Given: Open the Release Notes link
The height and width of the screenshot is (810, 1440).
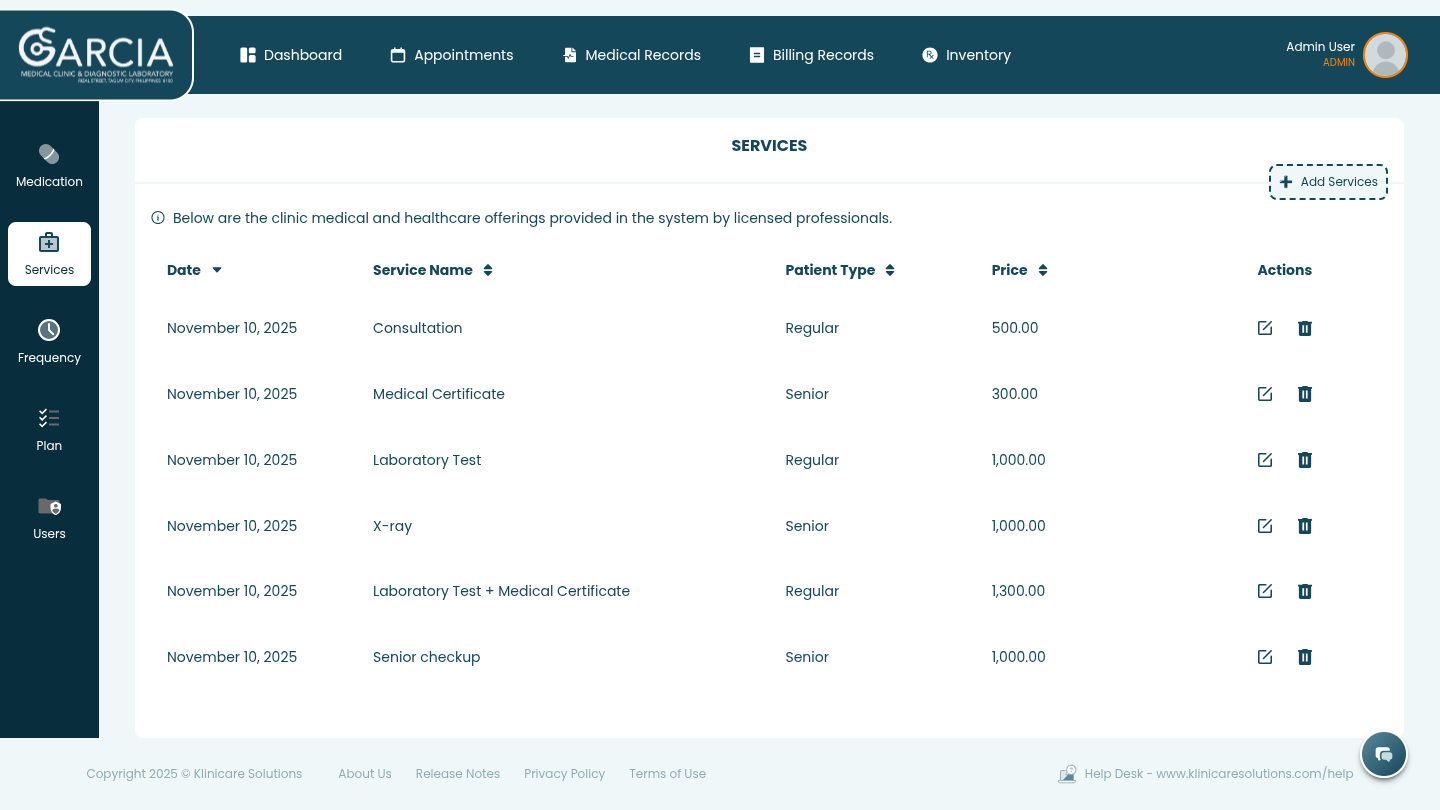Looking at the screenshot, I should point(457,774).
